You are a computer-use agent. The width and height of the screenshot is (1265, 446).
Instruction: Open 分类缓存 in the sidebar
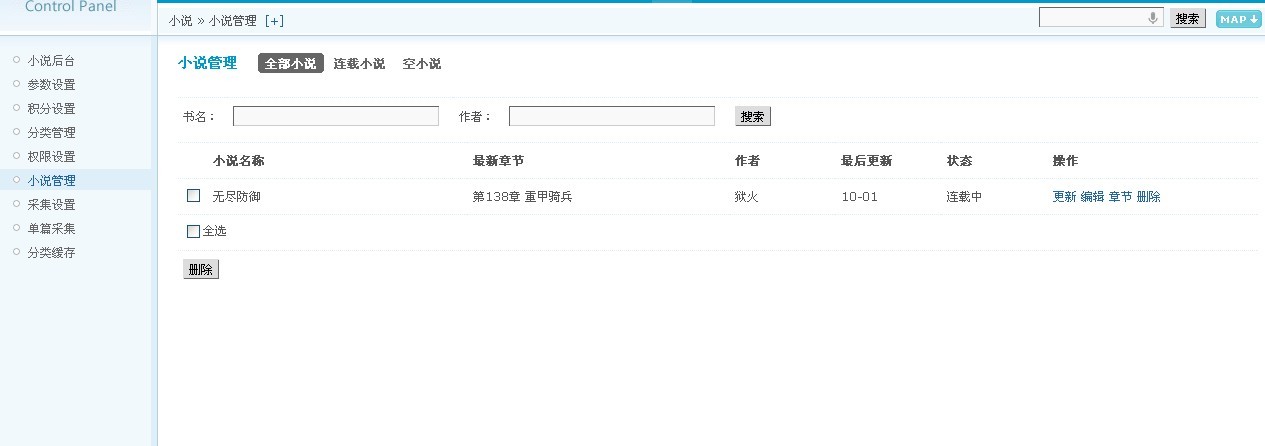pos(51,253)
